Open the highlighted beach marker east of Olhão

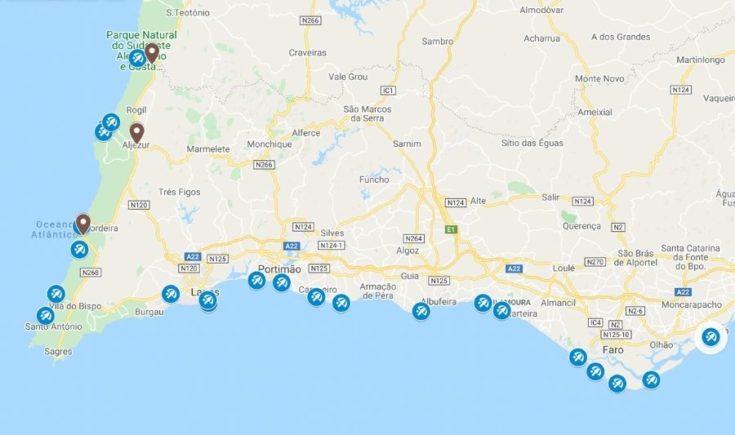click(711, 337)
